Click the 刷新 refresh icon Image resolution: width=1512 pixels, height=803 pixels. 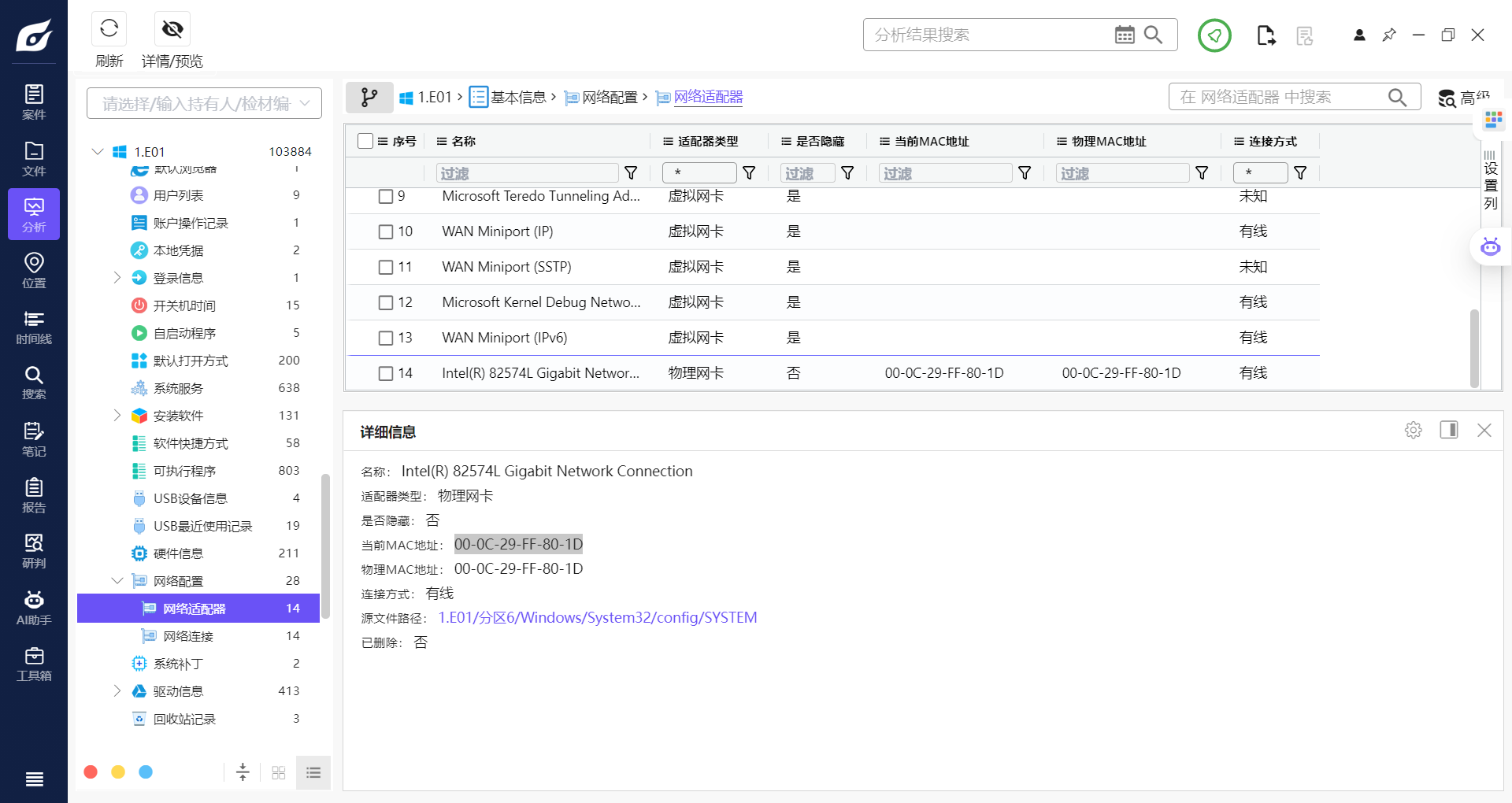click(x=109, y=29)
